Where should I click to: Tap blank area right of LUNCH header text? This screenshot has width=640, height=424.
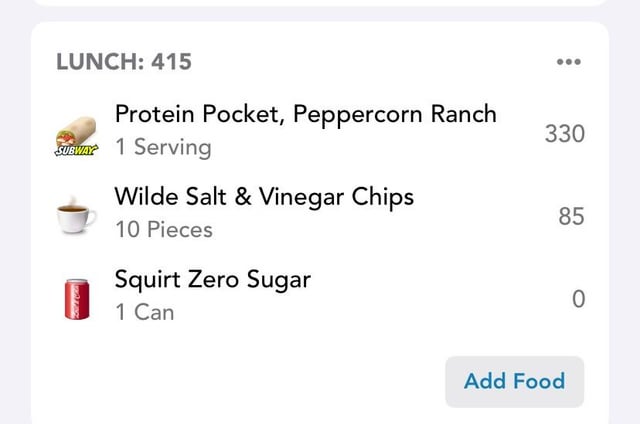[x=370, y=62]
